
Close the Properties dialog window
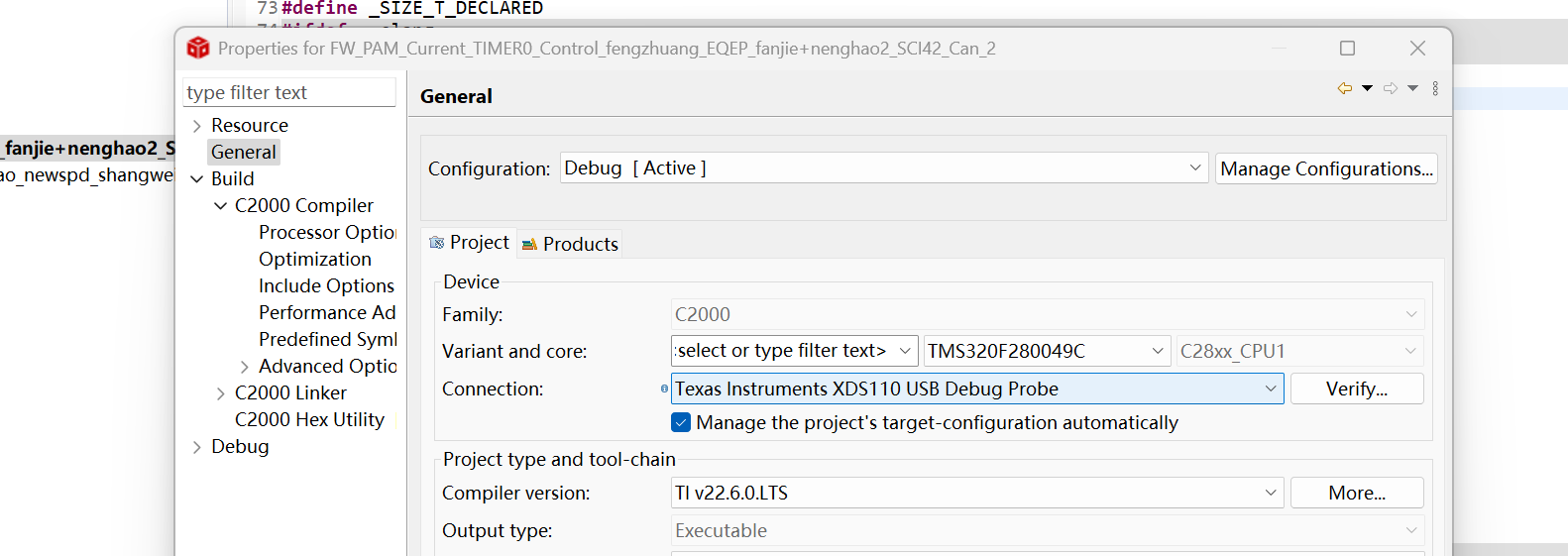1418,48
